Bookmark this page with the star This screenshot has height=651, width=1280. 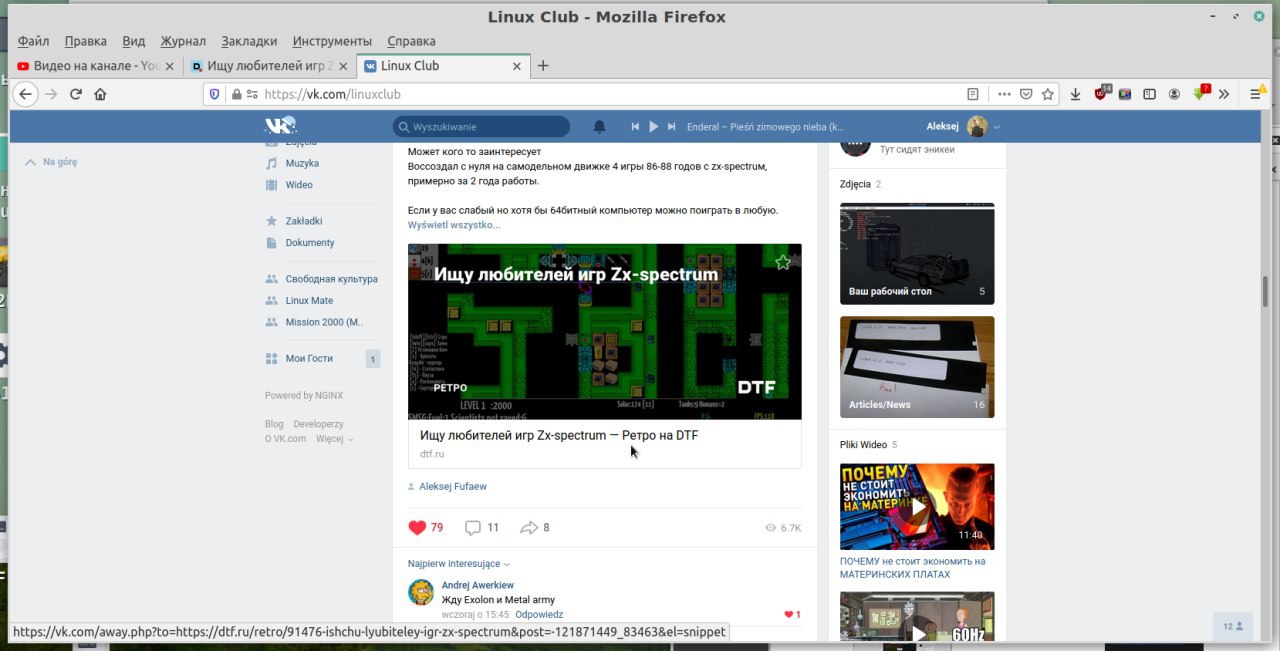coord(1048,94)
